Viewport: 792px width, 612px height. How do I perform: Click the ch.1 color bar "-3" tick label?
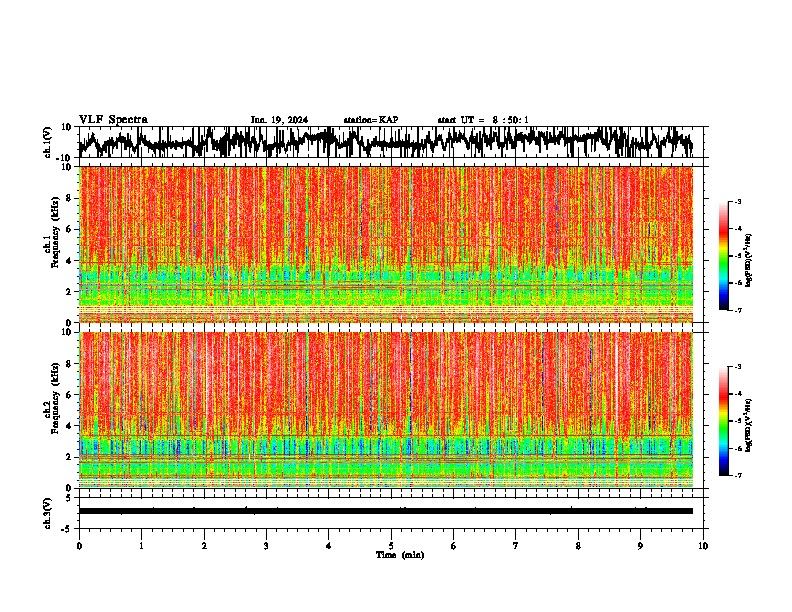737,201
